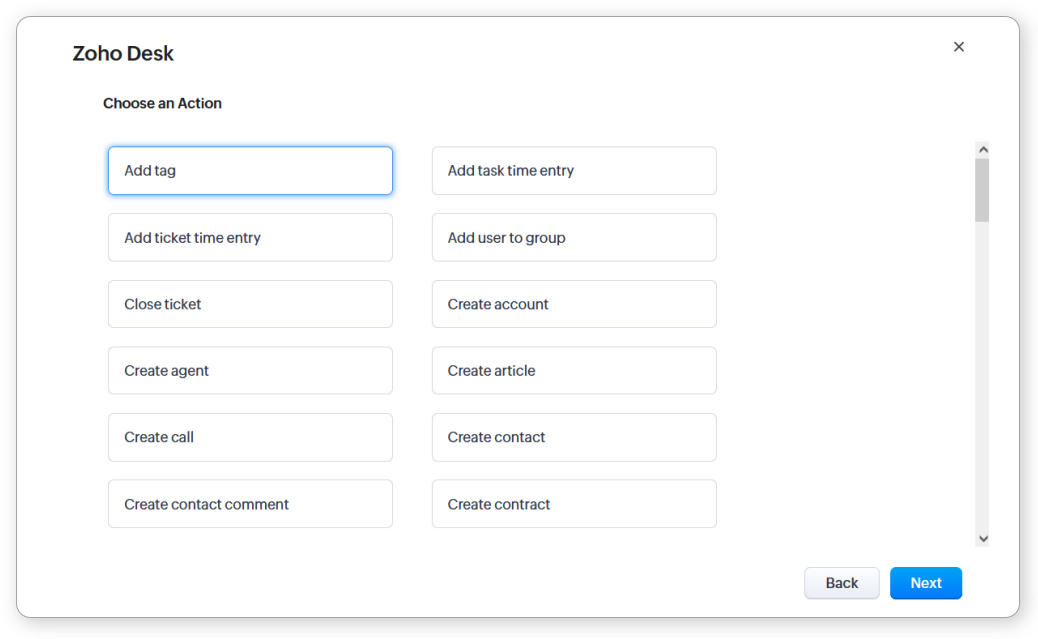The image size is (1038, 639).
Task: Click the action list scrollbar thumb
Action: (982, 190)
